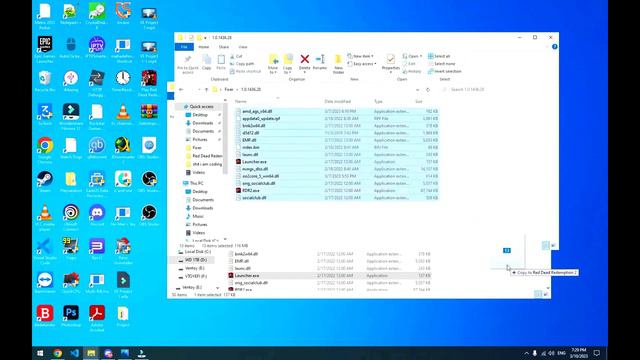This screenshot has height=360, width=640.
Task: Select the TeamViewer desktop shortcut
Action: tap(45, 283)
